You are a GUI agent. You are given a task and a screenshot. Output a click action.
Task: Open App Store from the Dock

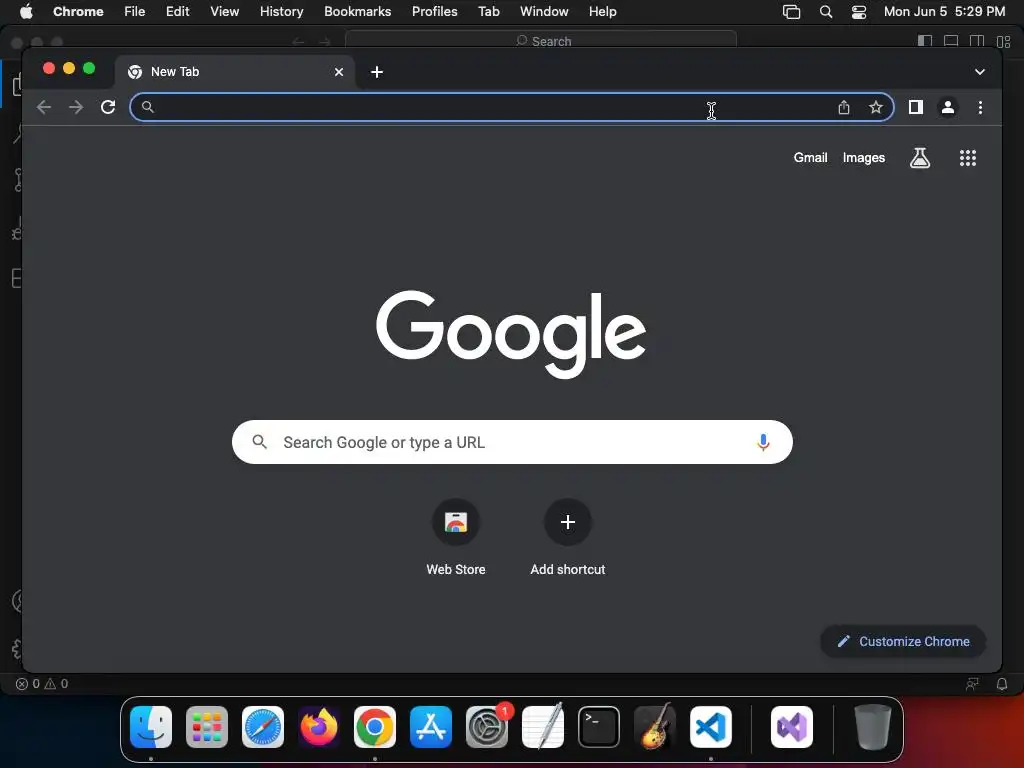[x=430, y=727]
